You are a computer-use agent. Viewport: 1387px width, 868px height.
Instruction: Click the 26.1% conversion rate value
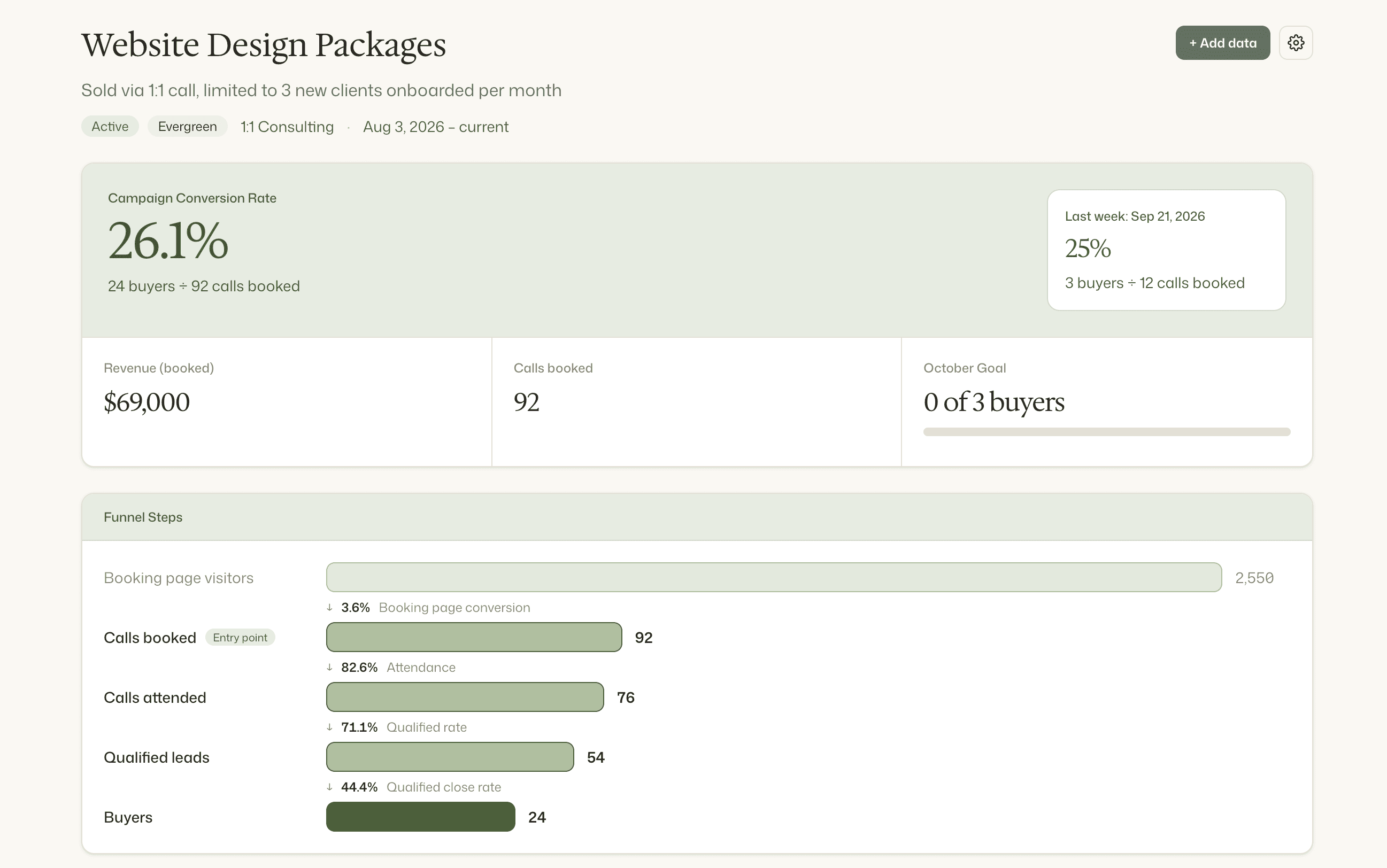168,241
